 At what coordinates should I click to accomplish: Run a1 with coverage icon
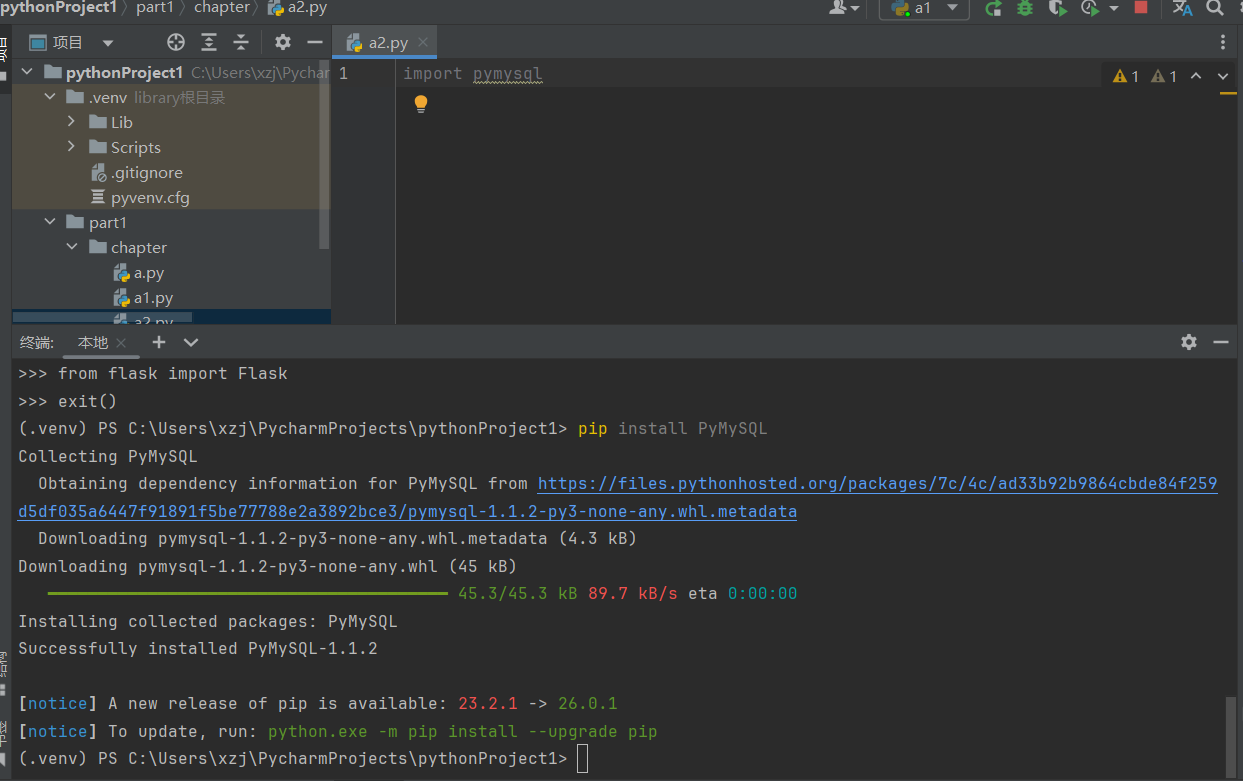[1057, 8]
